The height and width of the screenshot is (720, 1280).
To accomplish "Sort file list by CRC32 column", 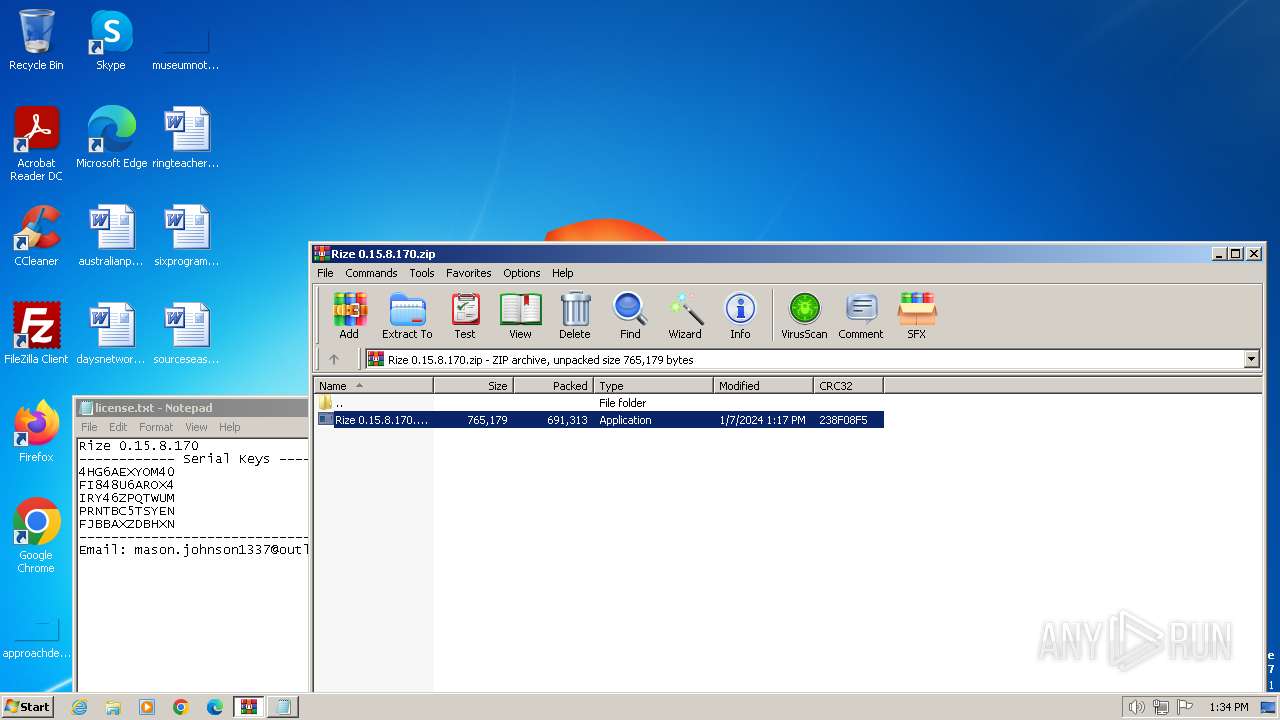I will coord(848,385).
